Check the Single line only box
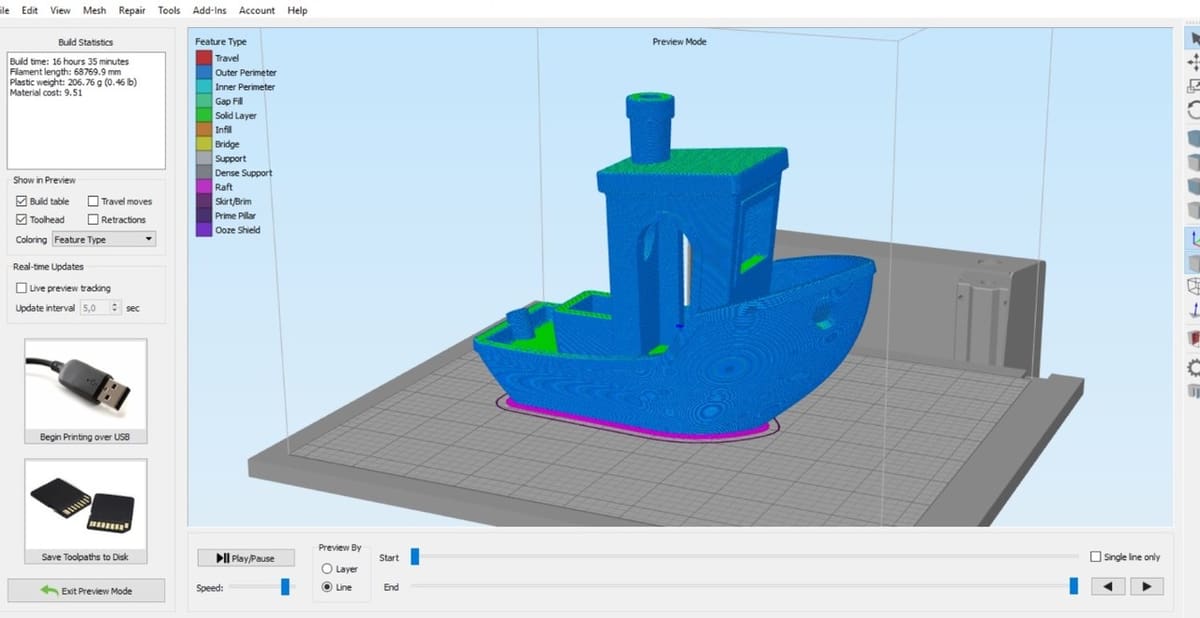The width and height of the screenshot is (1200, 618). point(1095,557)
